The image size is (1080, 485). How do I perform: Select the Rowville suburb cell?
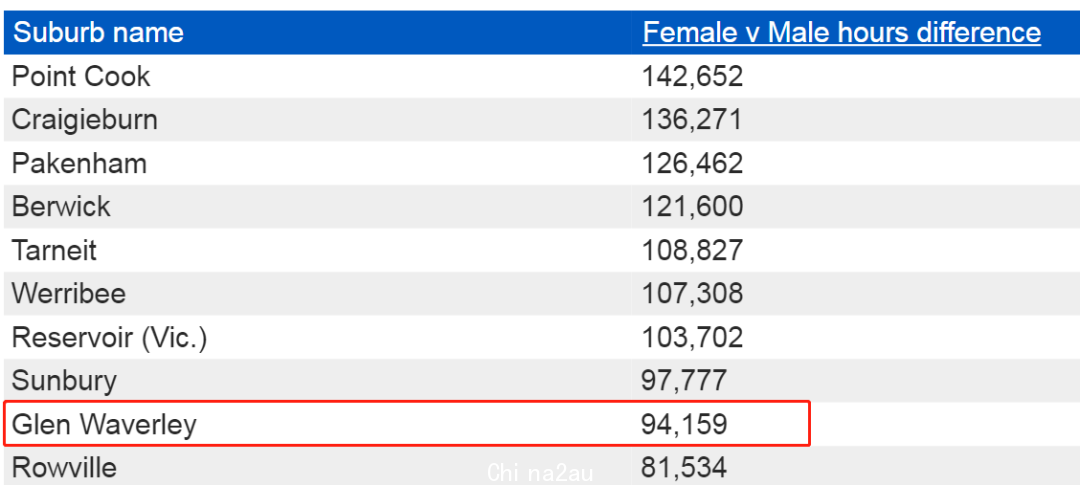coord(64,467)
